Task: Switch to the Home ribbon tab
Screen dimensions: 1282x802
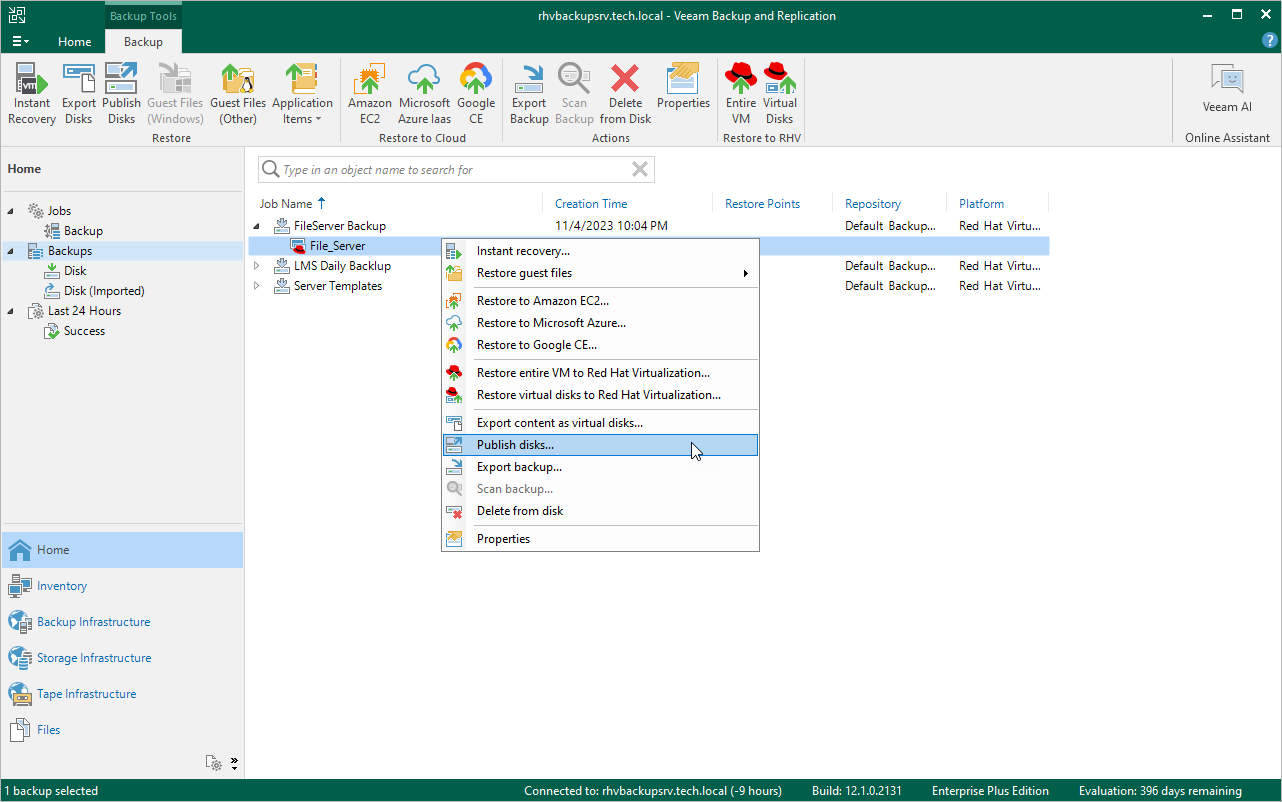Action: tap(74, 42)
